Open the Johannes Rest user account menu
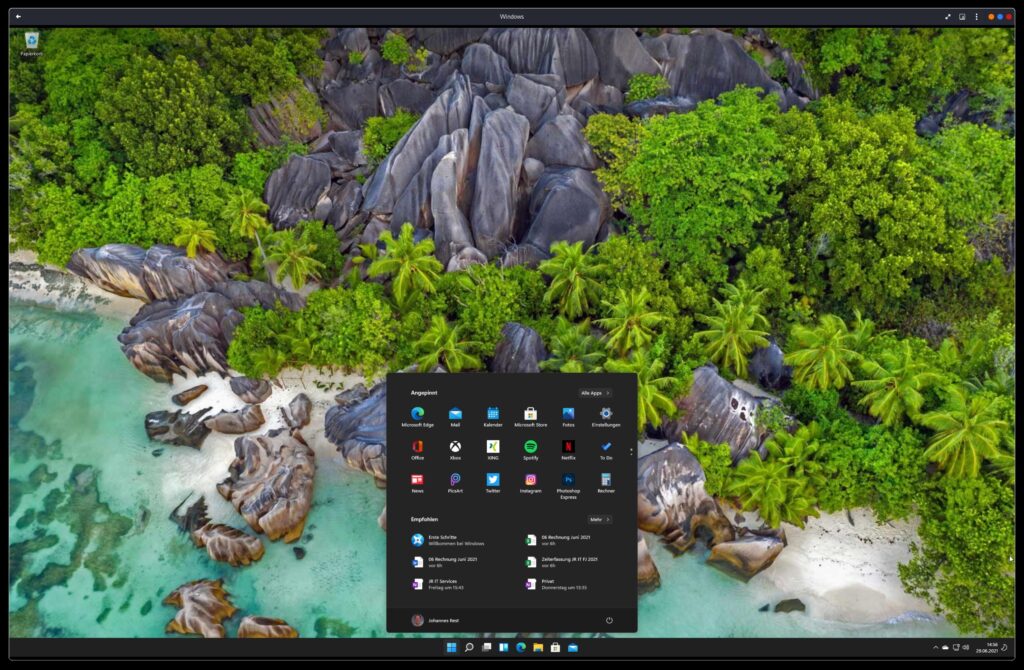1024x670 pixels. click(x=436, y=620)
